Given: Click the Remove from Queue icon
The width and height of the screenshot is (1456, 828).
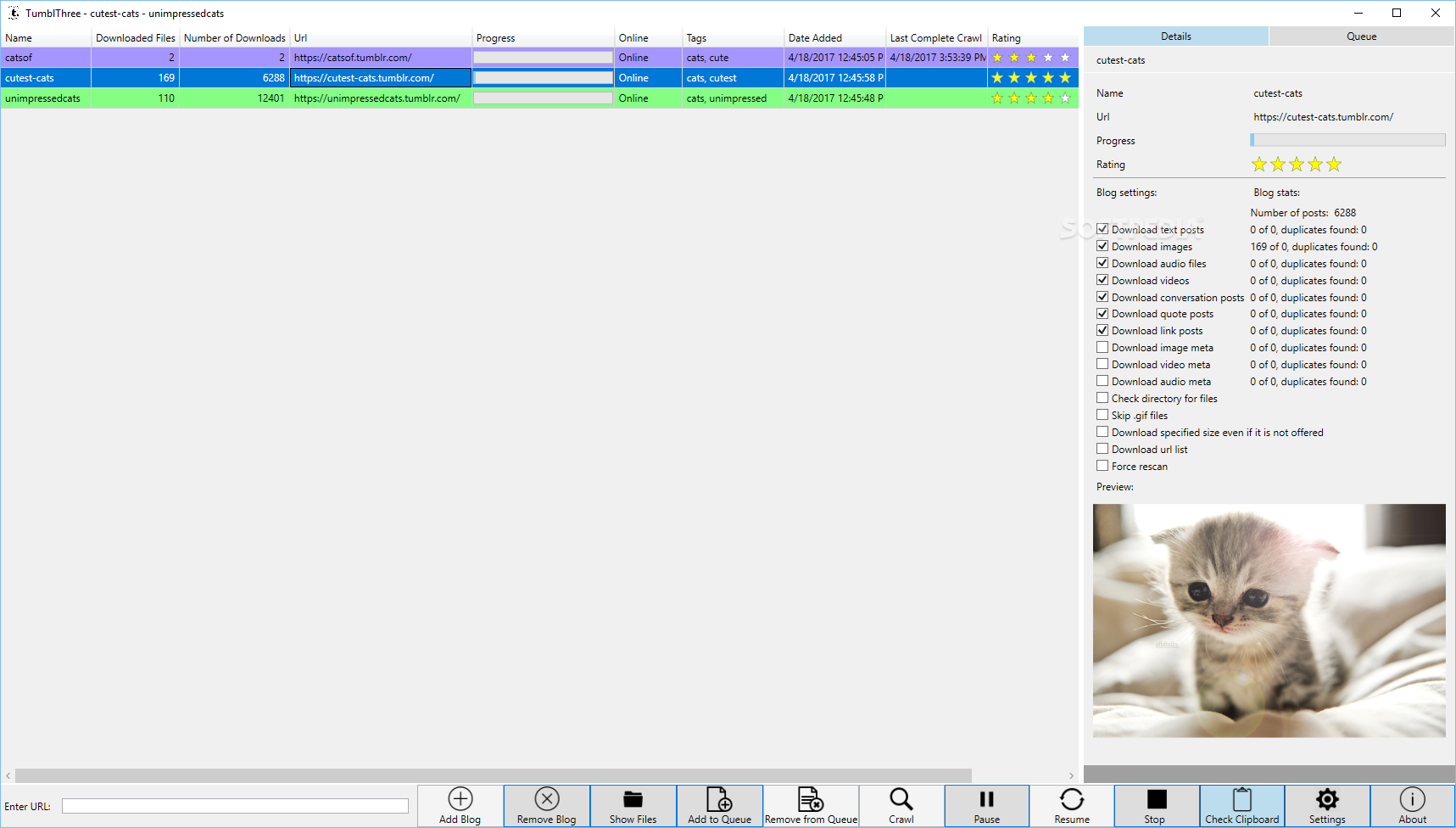Looking at the screenshot, I should click(811, 799).
